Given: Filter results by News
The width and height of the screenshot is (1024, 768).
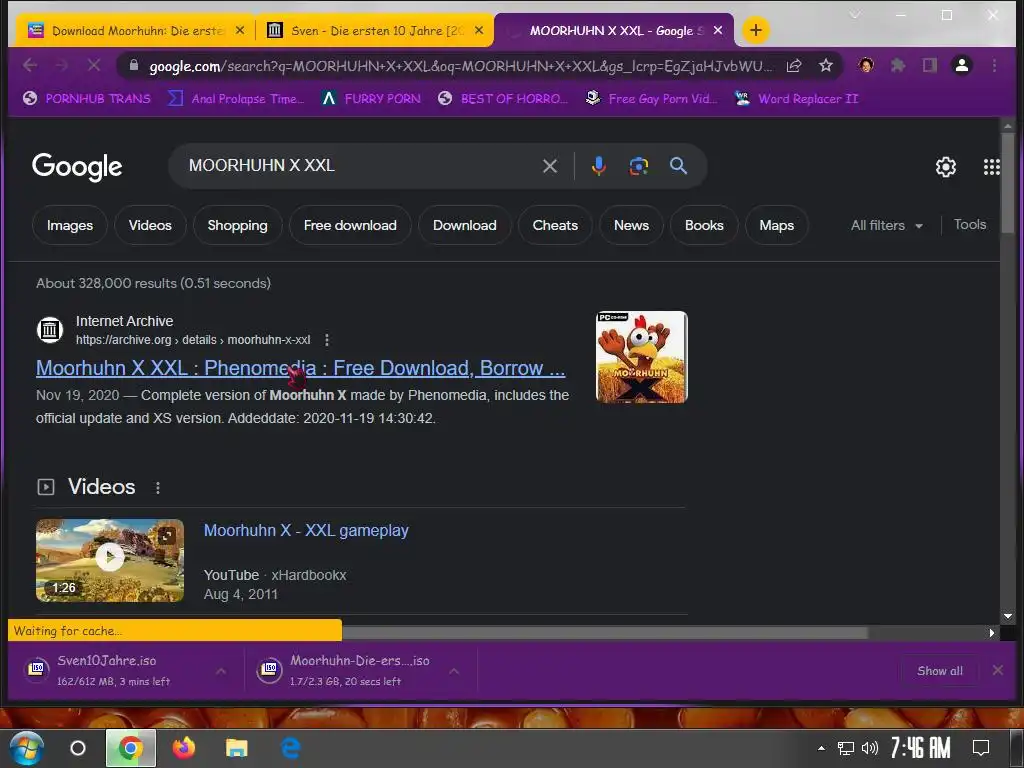Looking at the screenshot, I should point(632,225).
